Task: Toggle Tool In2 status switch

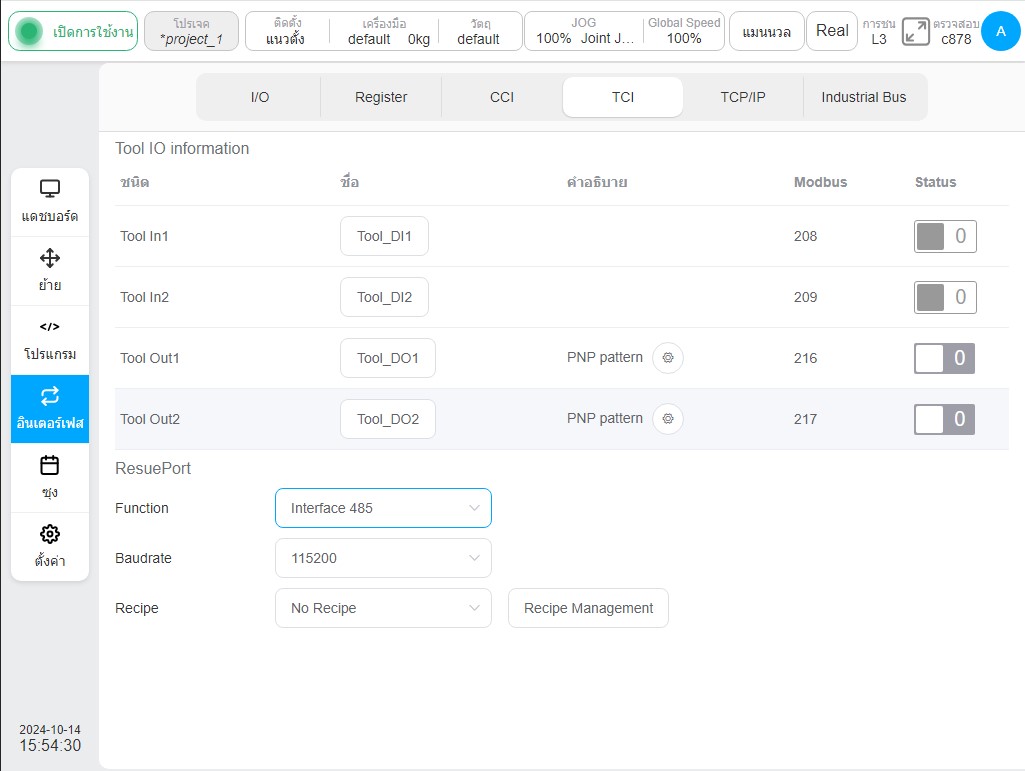Action: click(x=945, y=297)
